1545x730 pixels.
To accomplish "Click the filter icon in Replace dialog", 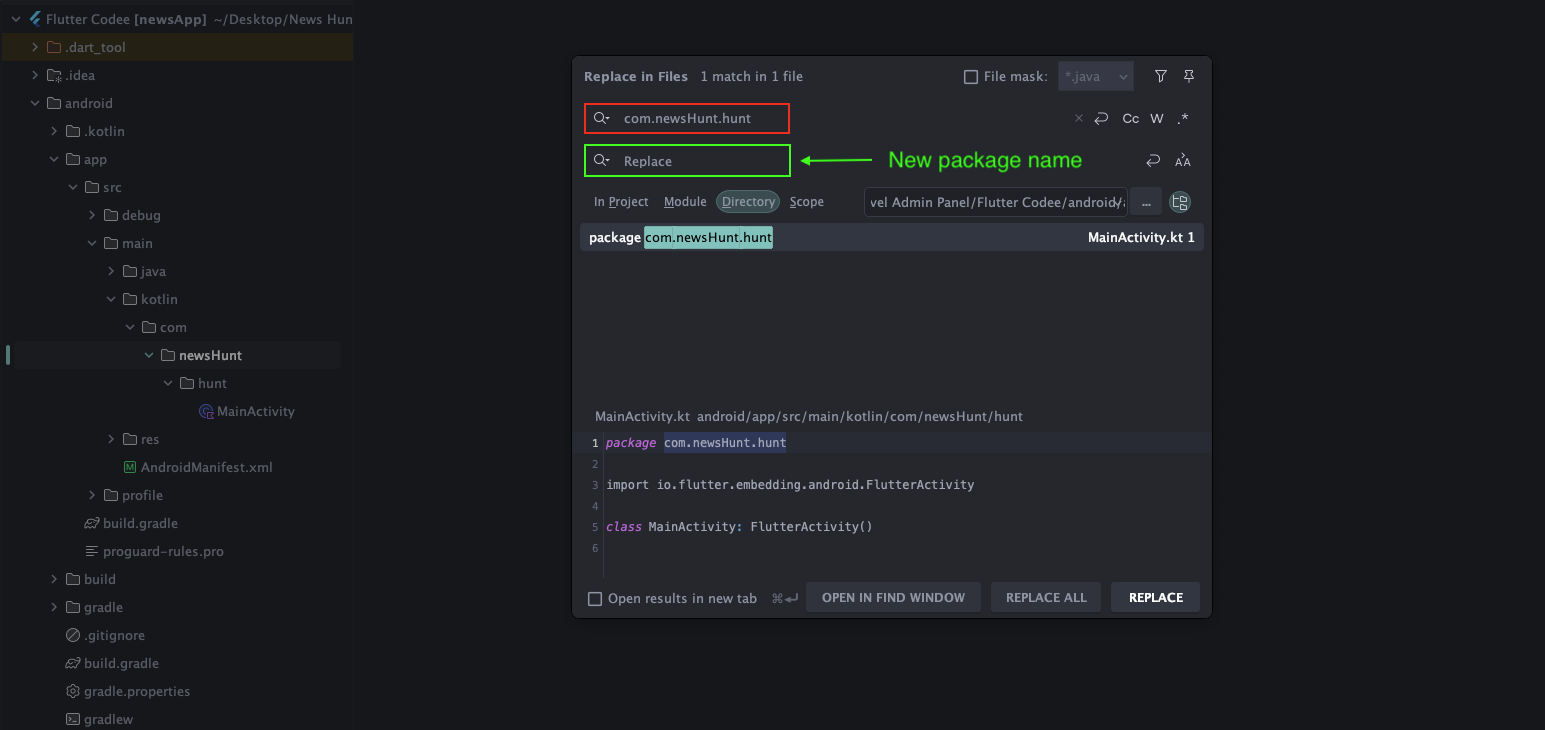I will click(x=1161, y=77).
